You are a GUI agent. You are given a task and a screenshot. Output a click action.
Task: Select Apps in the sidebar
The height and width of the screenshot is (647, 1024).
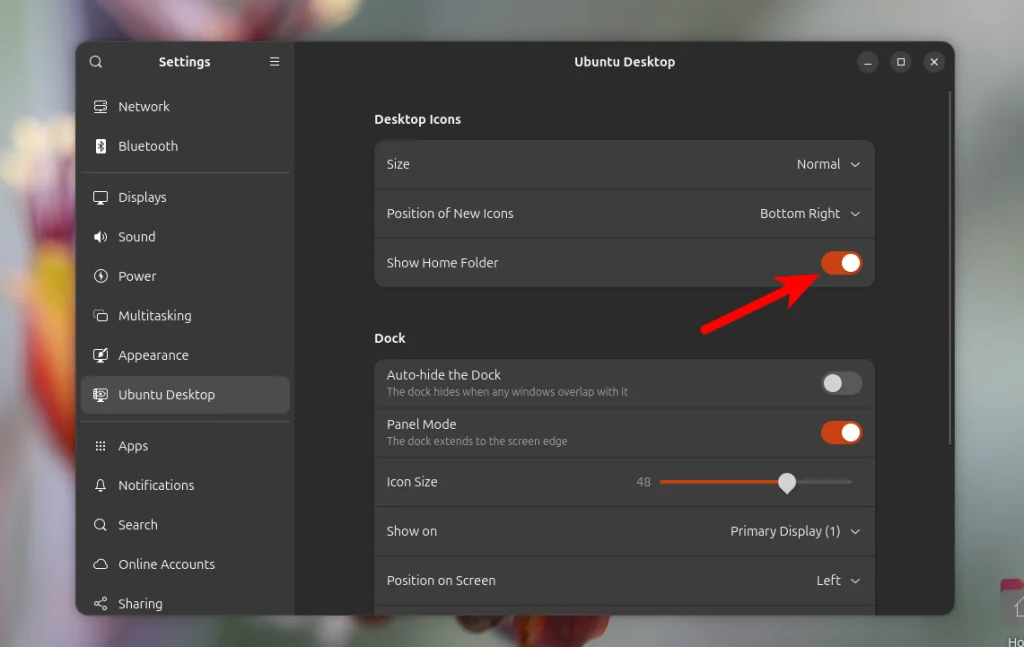[100, 445]
